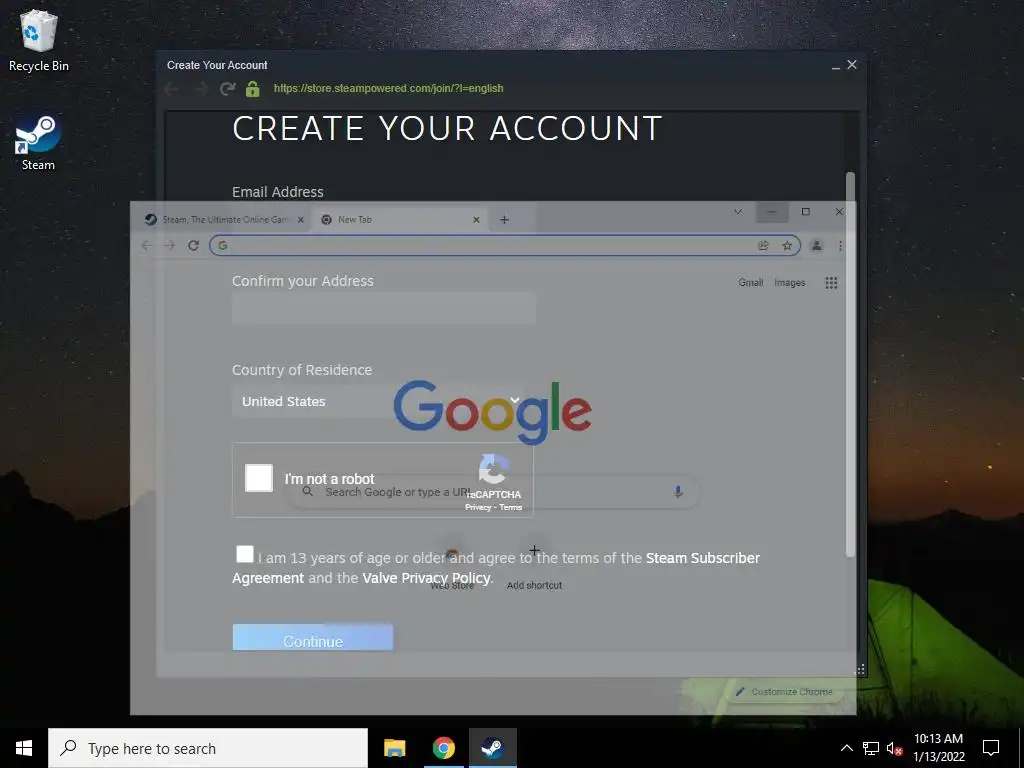
Task: Click the Confirm your Address field
Action: click(x=384, y=308)
